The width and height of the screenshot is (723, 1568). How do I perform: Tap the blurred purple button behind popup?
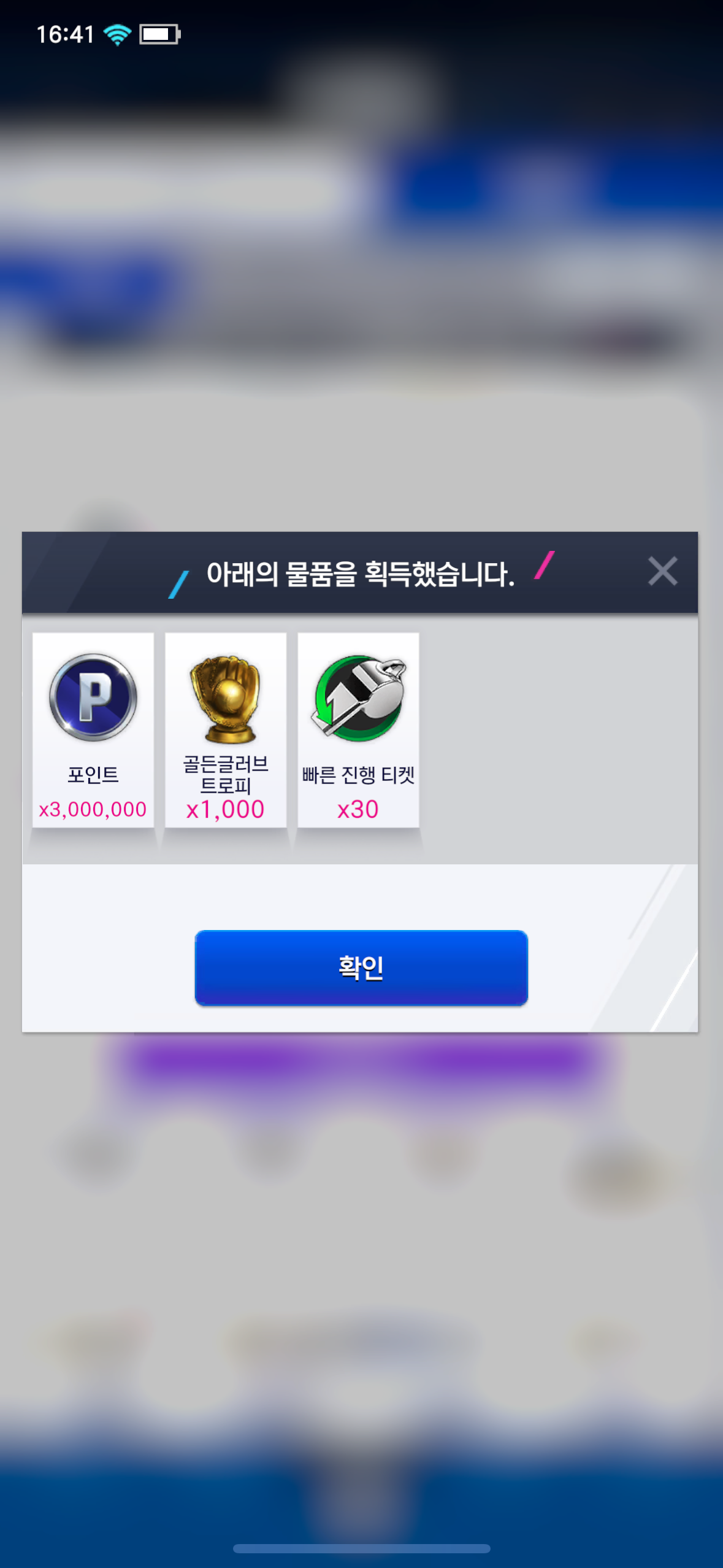point(361,1061)
